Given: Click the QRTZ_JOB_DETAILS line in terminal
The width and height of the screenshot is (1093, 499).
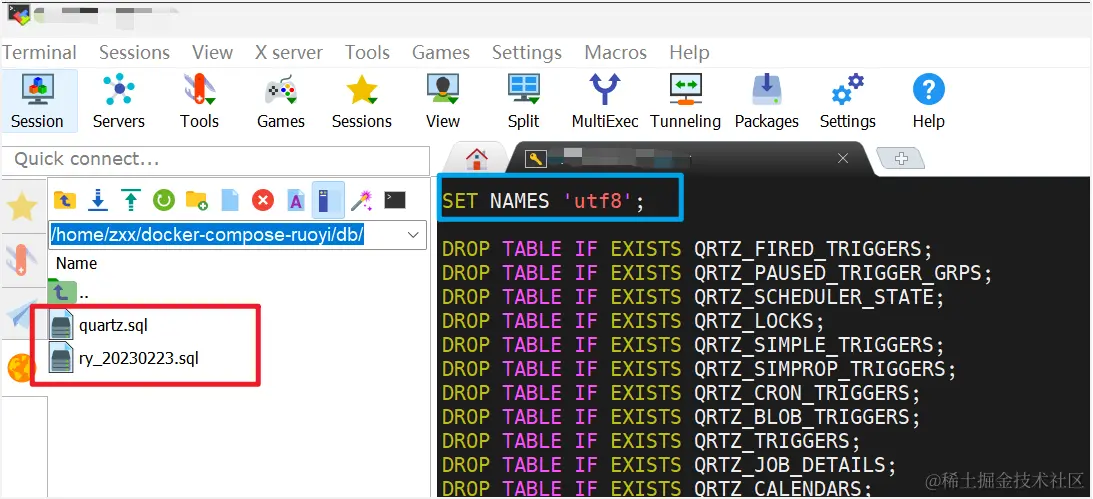Looking at the screenshot, I should pyautogui.click(x=669, y=465).
